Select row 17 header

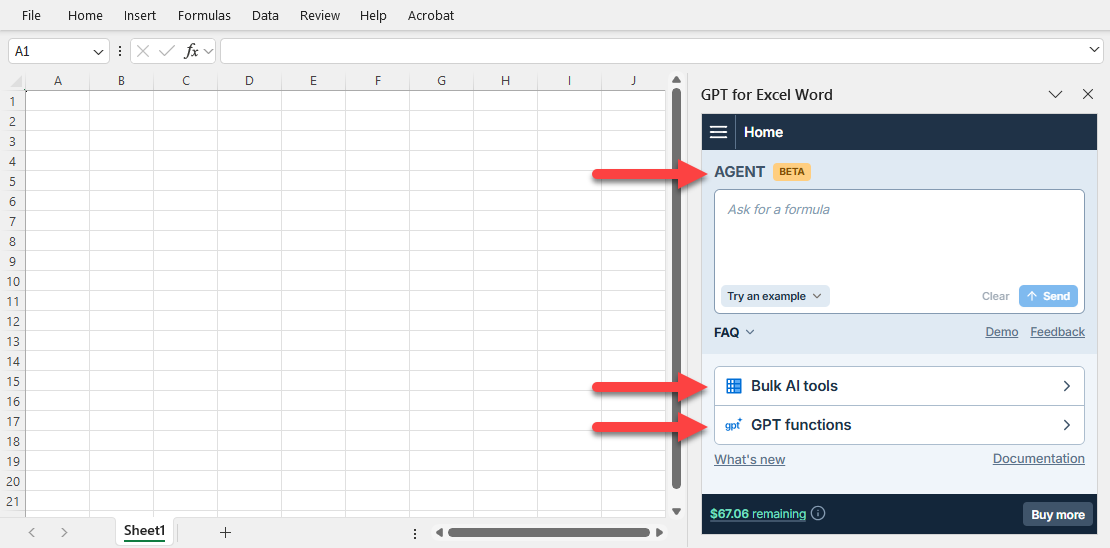(x=12, y=421)
